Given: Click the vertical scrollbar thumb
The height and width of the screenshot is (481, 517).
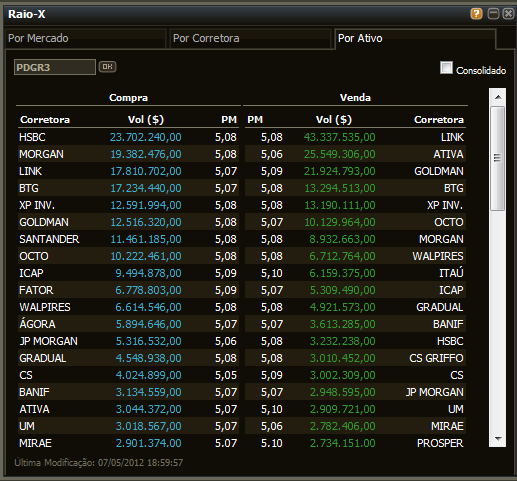Looking at the screenshot, I should pyautogui.click(x=498, y=158).
